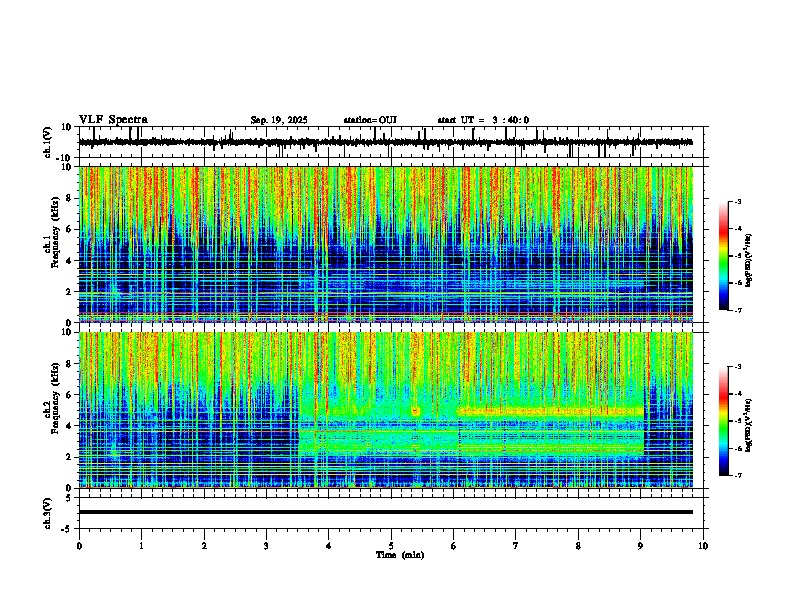Click the ch.1 voltage waveform trace panel
This screenshot has width=792, height=612.
393,142
